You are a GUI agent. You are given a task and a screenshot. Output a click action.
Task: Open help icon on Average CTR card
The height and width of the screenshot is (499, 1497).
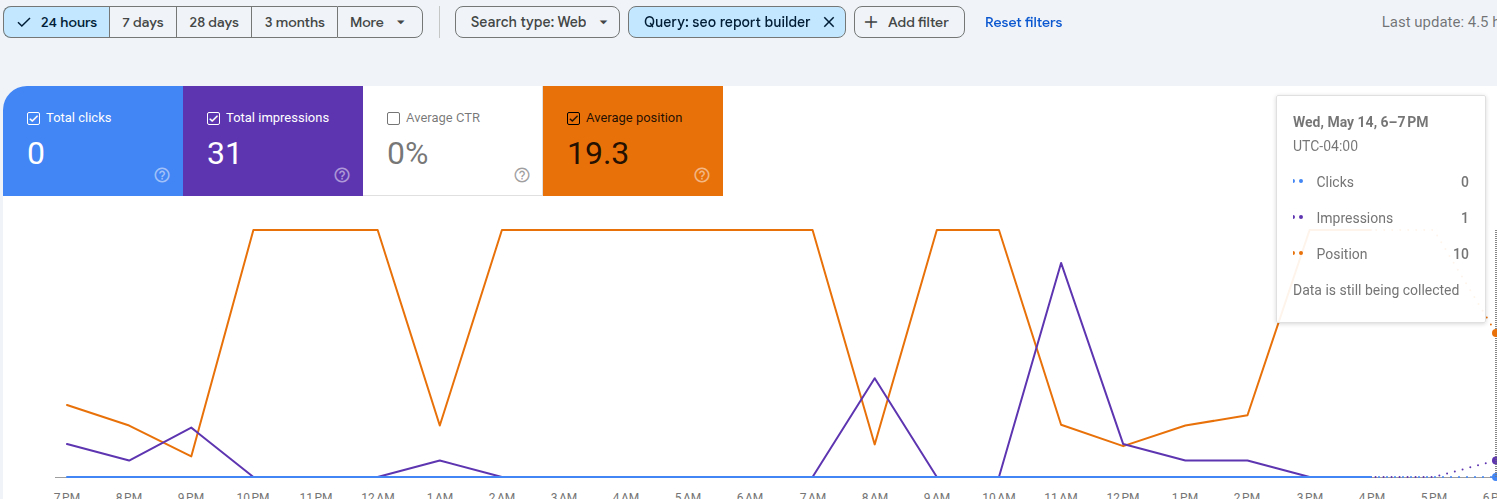(x=522, y=175)
